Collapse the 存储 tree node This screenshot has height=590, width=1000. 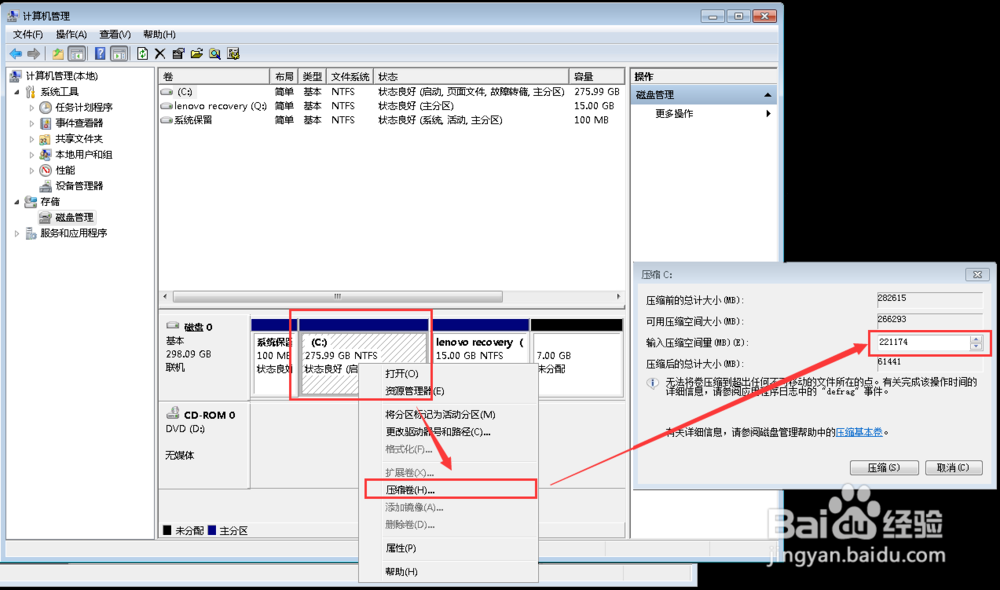17,202
